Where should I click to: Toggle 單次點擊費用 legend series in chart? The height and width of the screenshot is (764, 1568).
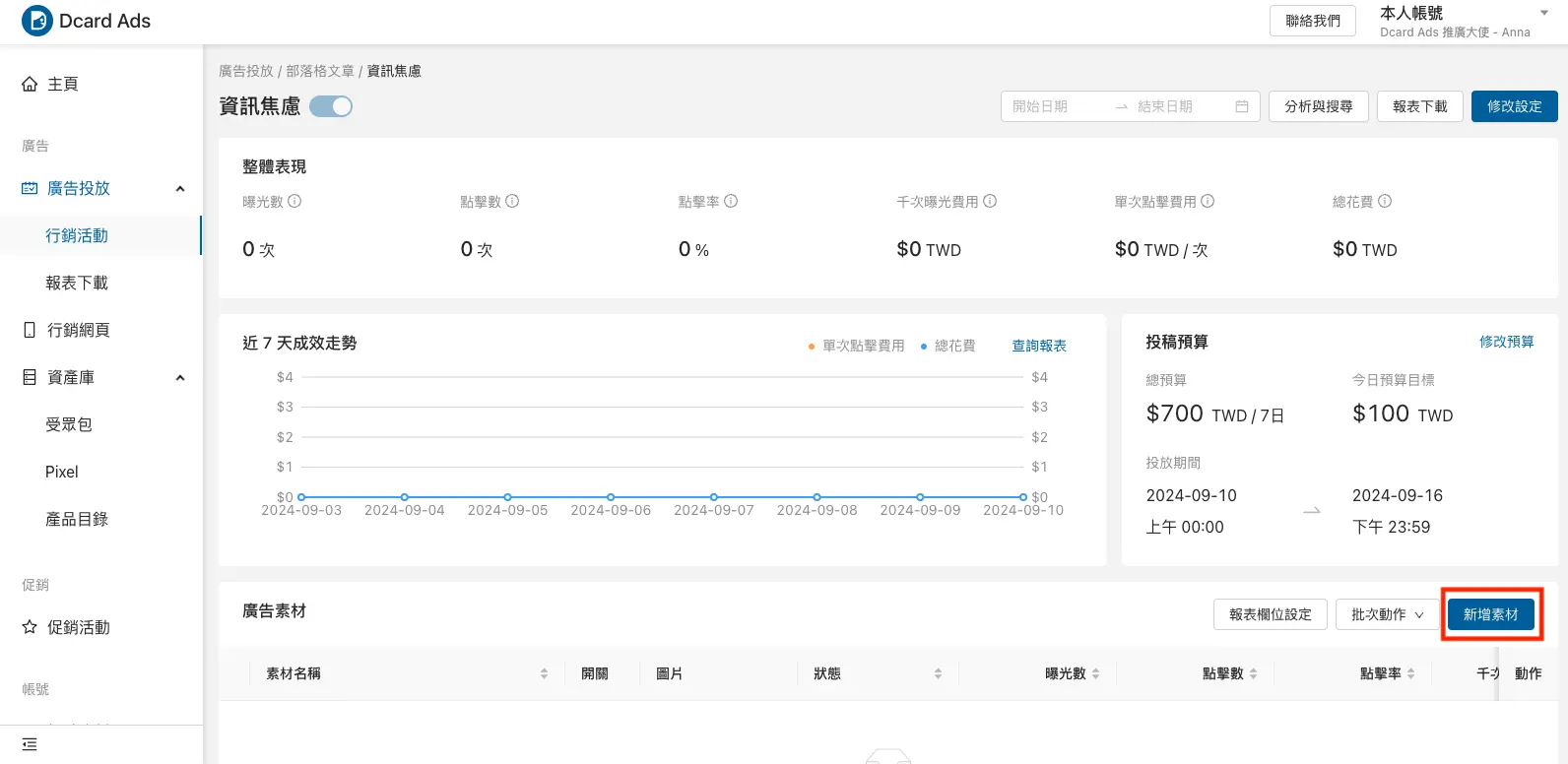pyautogui.click(x=856, y=346)
